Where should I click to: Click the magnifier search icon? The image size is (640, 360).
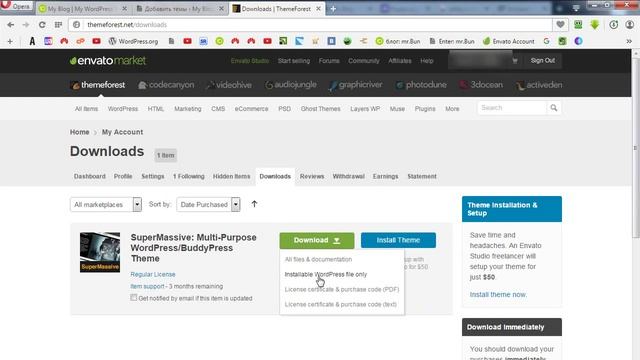554,108
